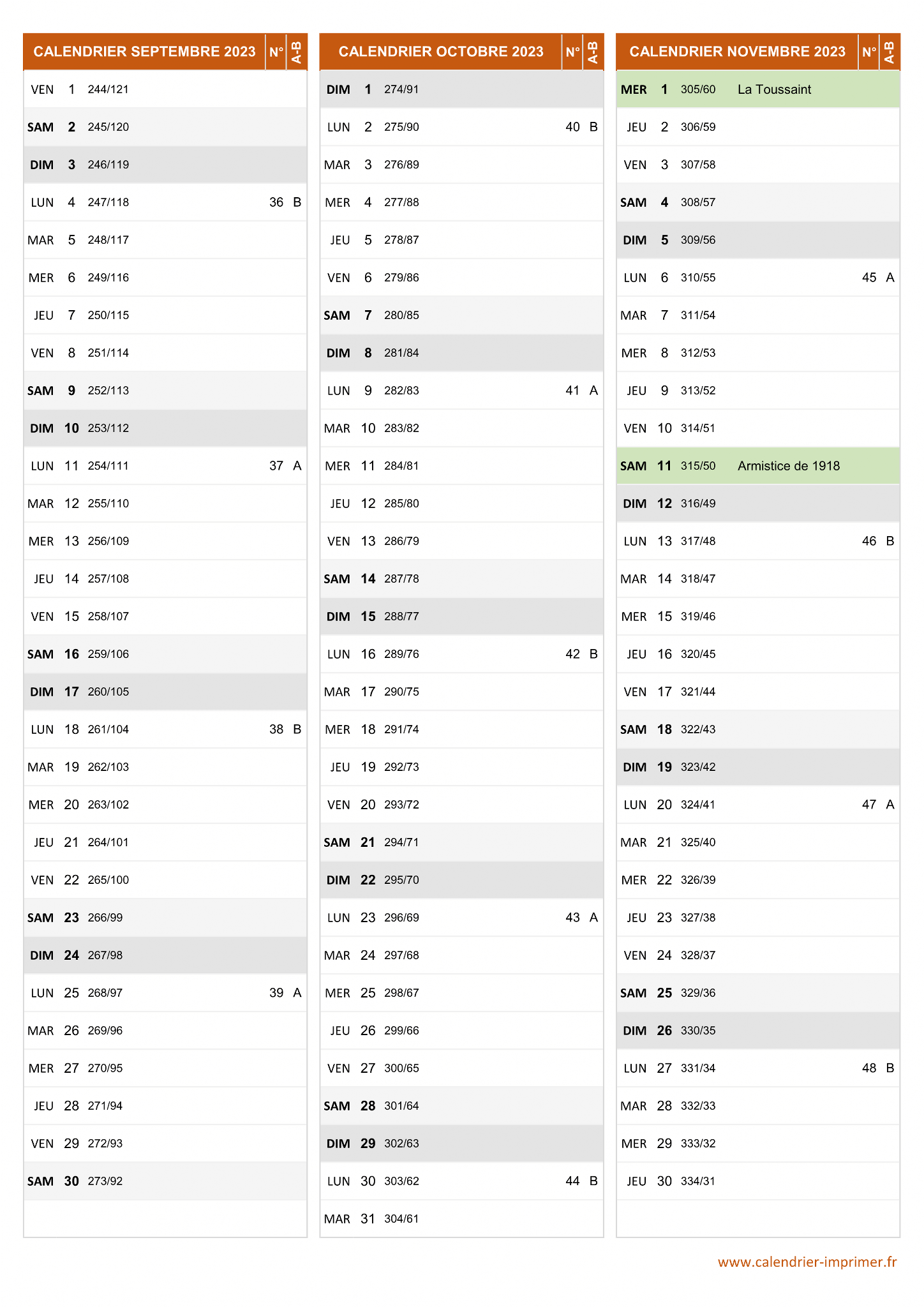
Task: Click week number 40 in October
Action: coord(572,127)
